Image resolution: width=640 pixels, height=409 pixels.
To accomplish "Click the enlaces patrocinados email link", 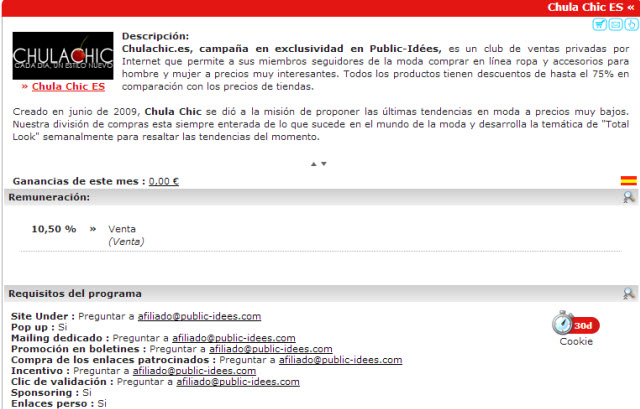I will [340, 360].
